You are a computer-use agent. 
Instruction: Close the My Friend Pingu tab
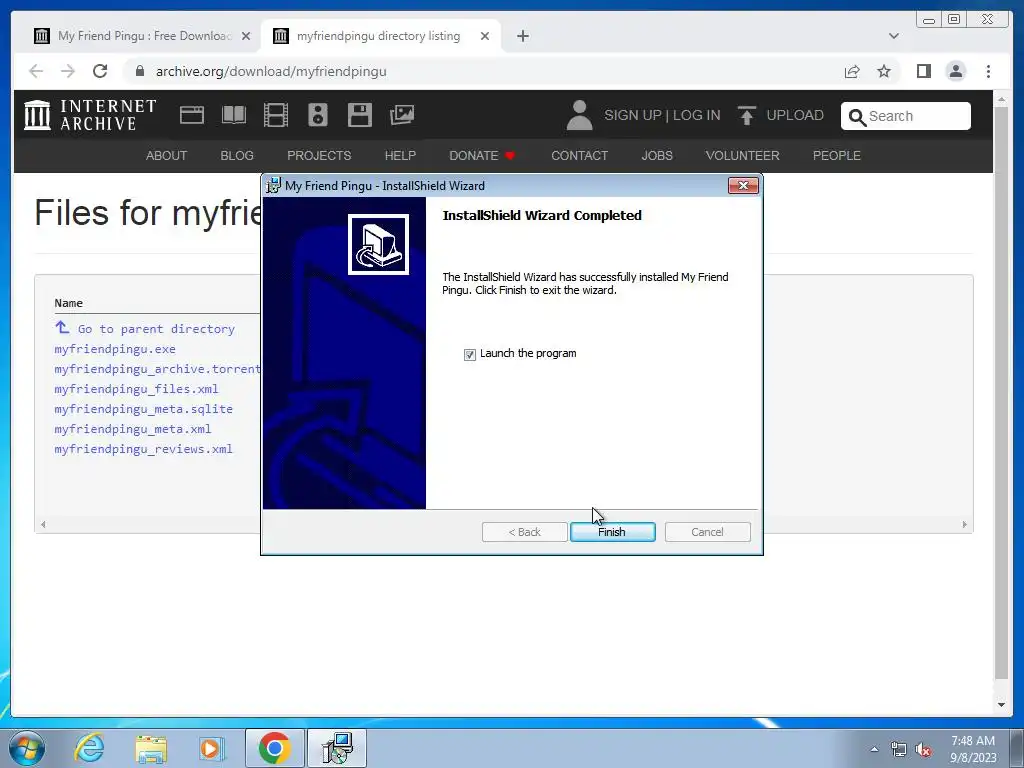[x=246, y=36]
